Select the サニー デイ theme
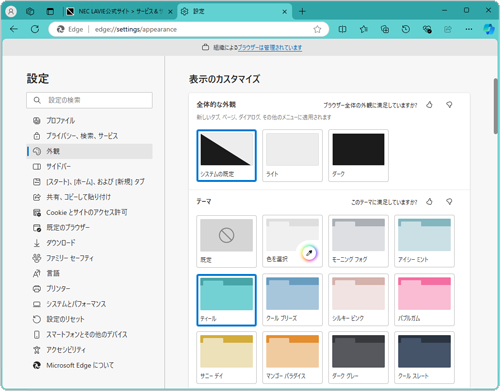Screen dimensions: 500x391 (x=226, y=358)
